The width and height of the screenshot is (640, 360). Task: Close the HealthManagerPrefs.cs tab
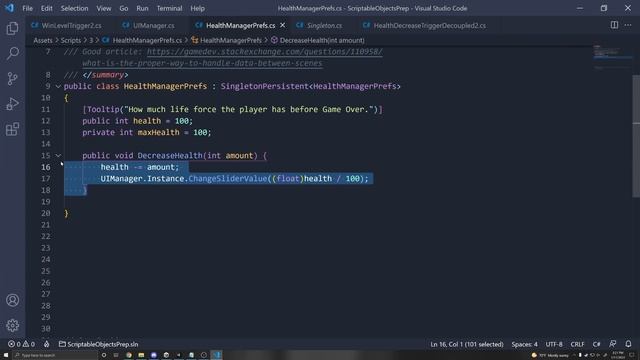coord(282,25)
